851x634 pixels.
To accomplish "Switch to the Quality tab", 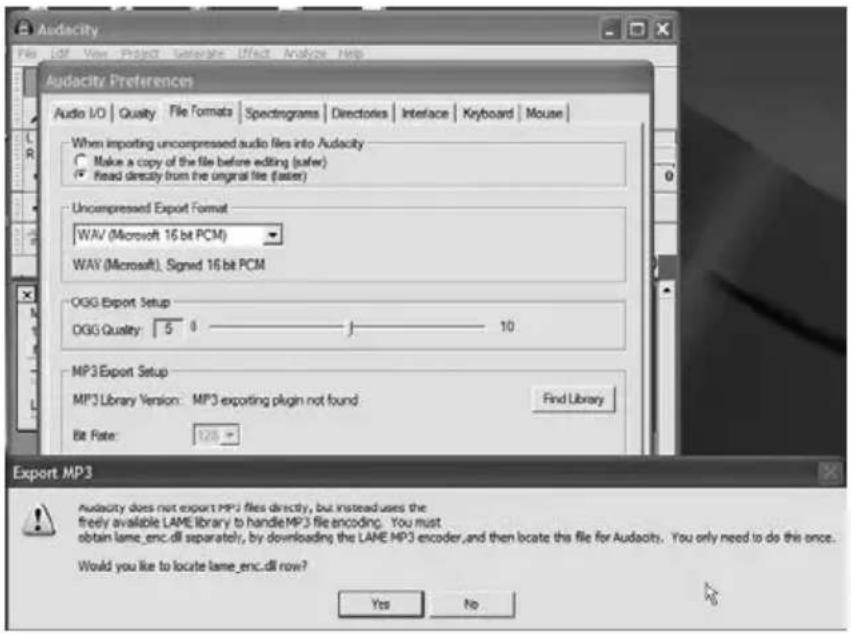I will pos(137,113).
